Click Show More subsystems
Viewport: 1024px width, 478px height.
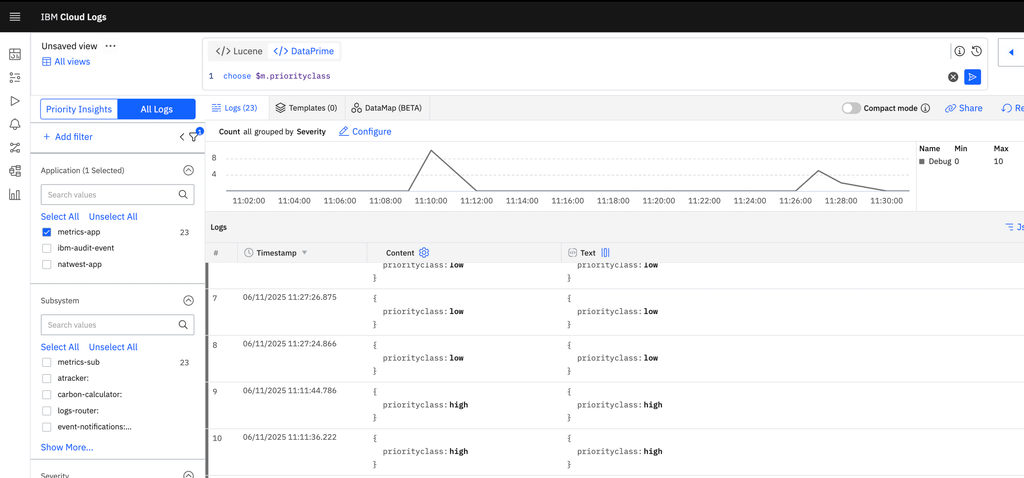(67, 447)
